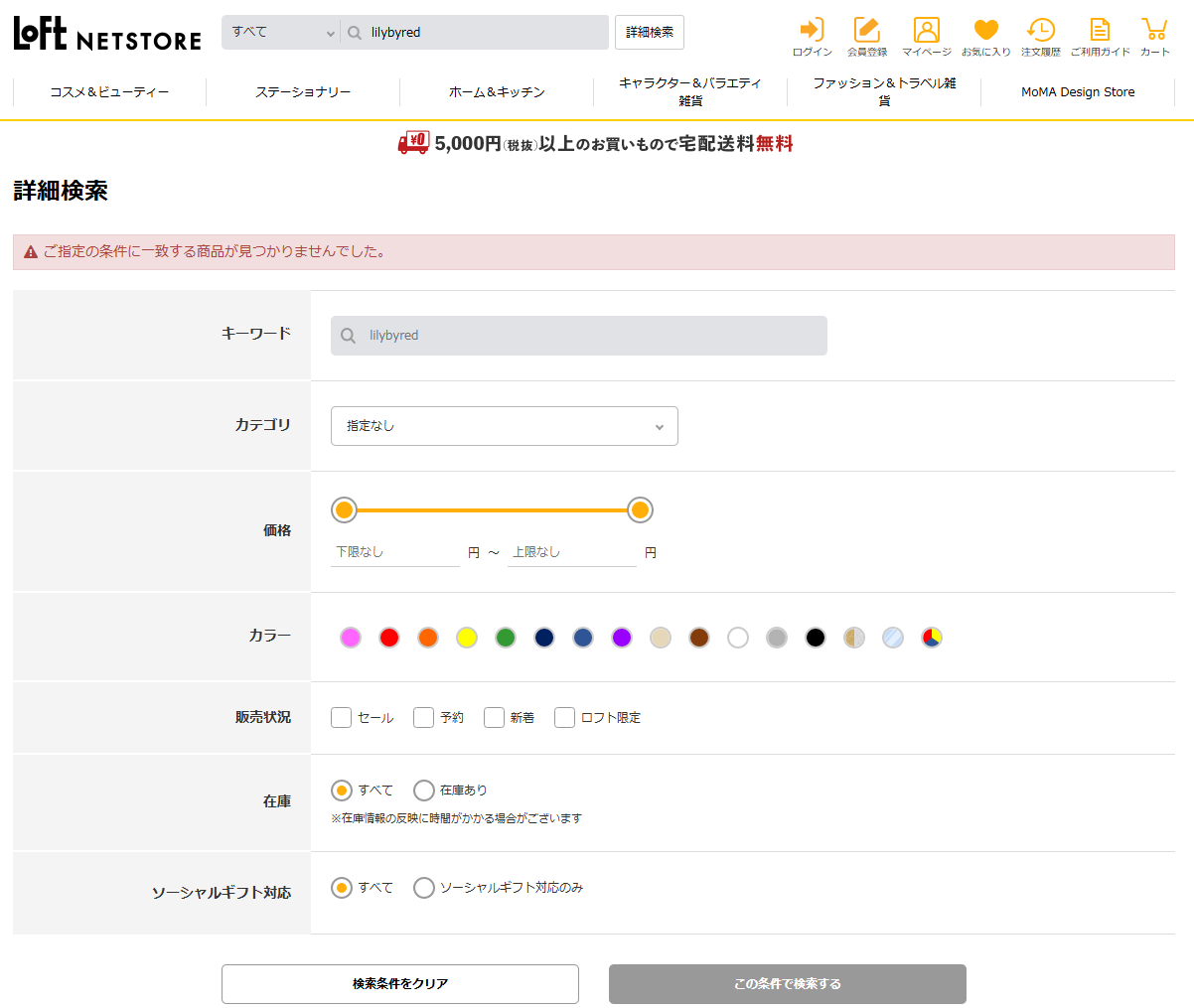This screenshot has height=1008, width=1194.
Task: Click the lower price slider handle
Action: point(344,510)
